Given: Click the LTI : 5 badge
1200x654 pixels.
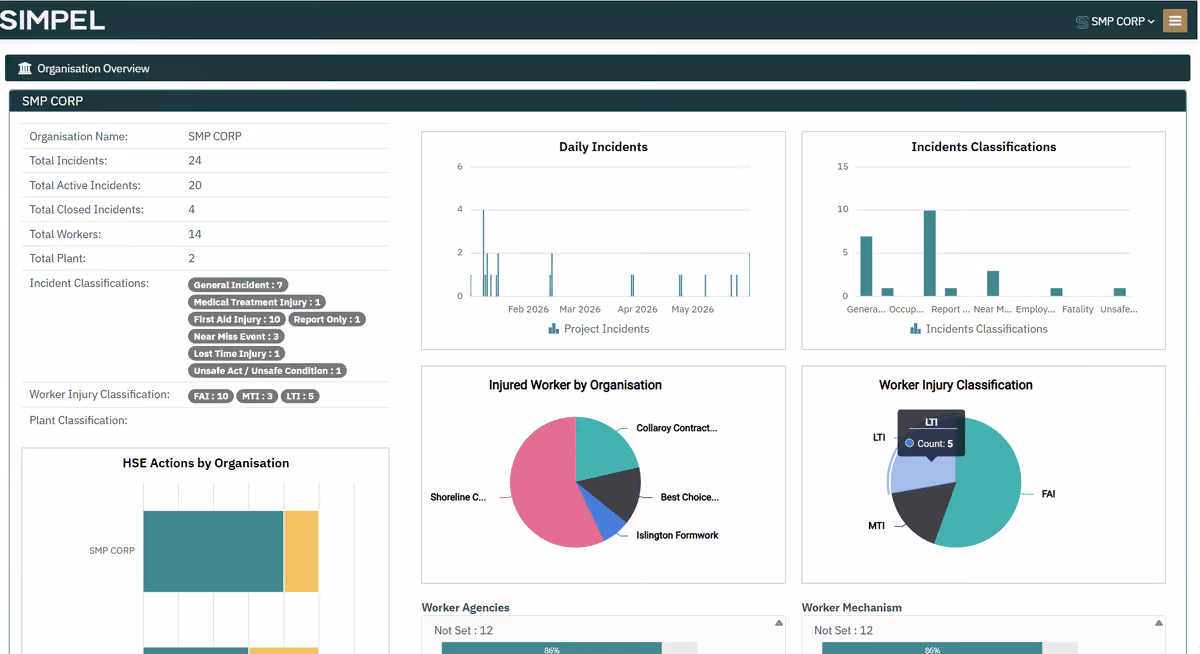Looking at the screenshot, I should pos(300,396).
